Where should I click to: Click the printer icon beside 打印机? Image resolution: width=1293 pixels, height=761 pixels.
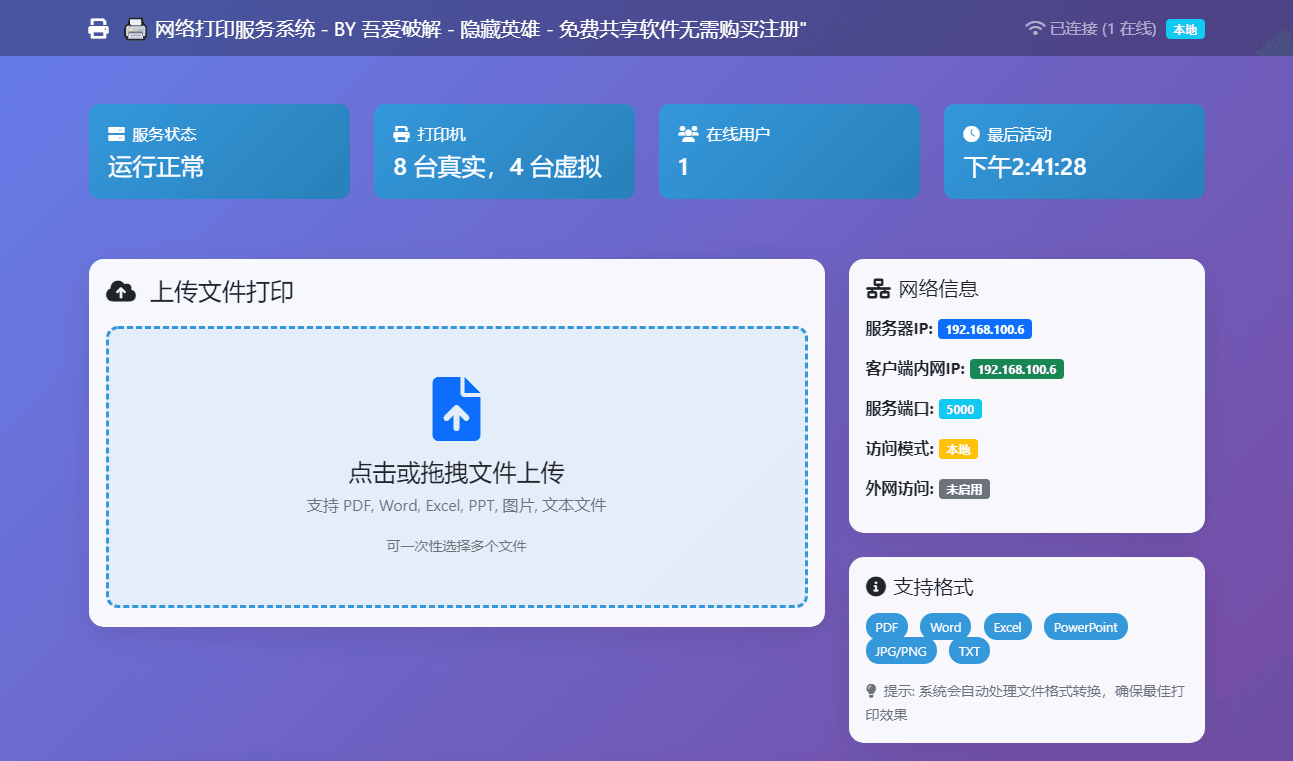(x=402, y=134)
